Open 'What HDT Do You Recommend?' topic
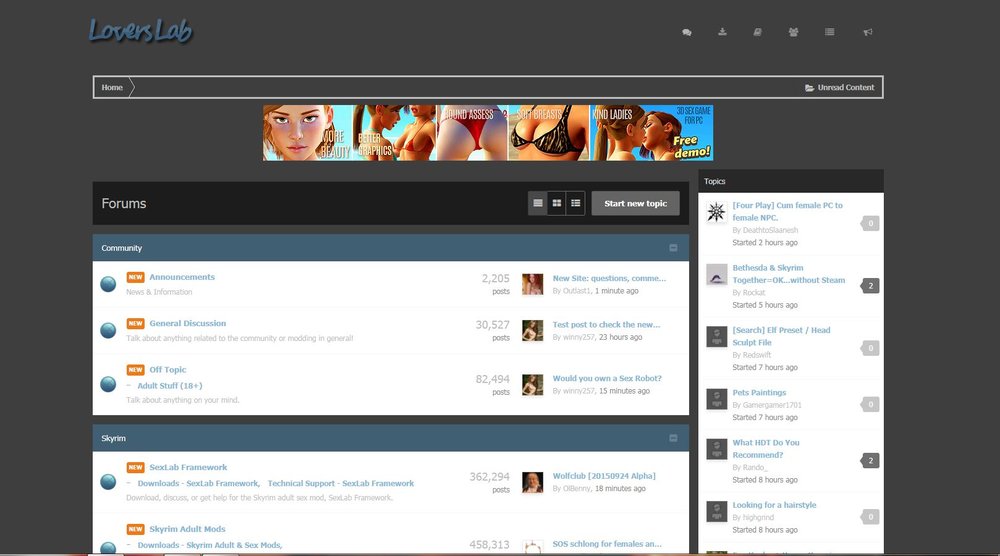The width and height of the screenshot is (1000, 556). point(765,448)
